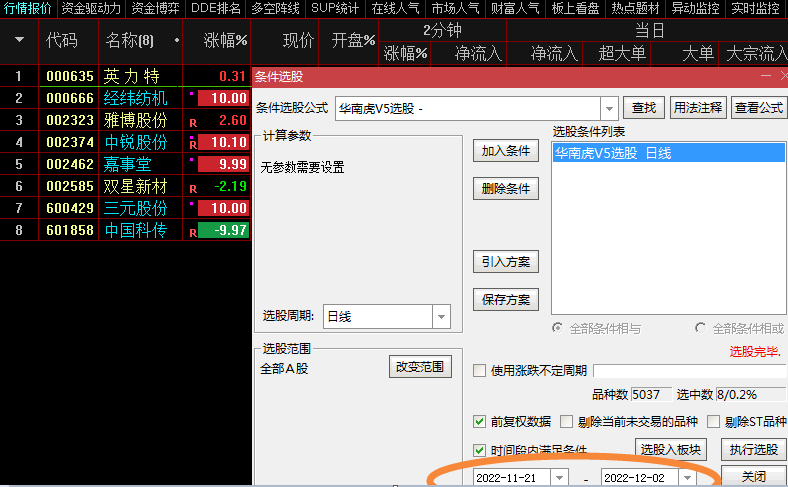This screenshot has width=788, height=487.
Task: Open the table header dropdown triangle
Action: tap(19, 39)
